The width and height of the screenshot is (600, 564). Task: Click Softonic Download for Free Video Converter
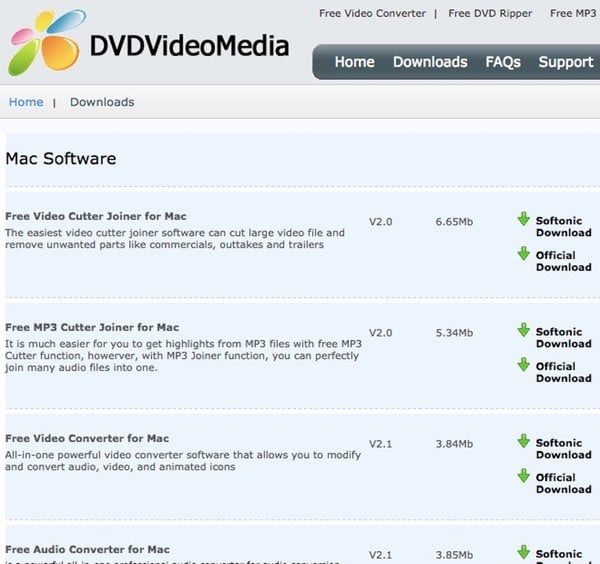click(x=564, y=448)
